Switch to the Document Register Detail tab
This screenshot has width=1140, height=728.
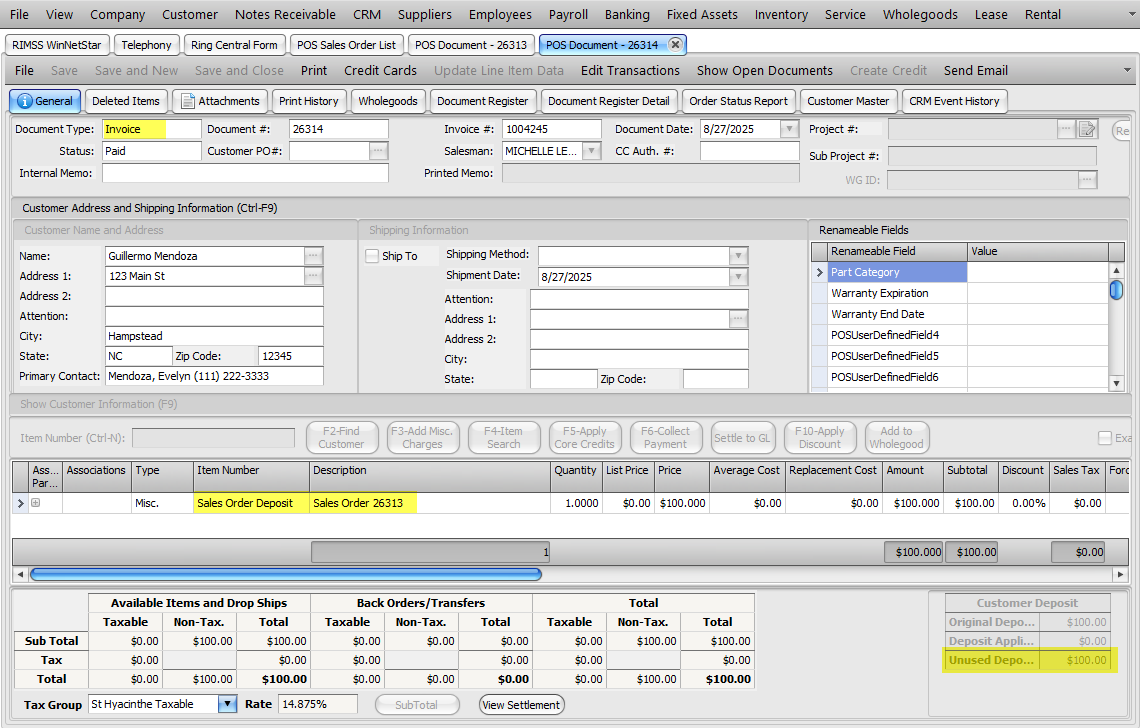tap(608, 101)
